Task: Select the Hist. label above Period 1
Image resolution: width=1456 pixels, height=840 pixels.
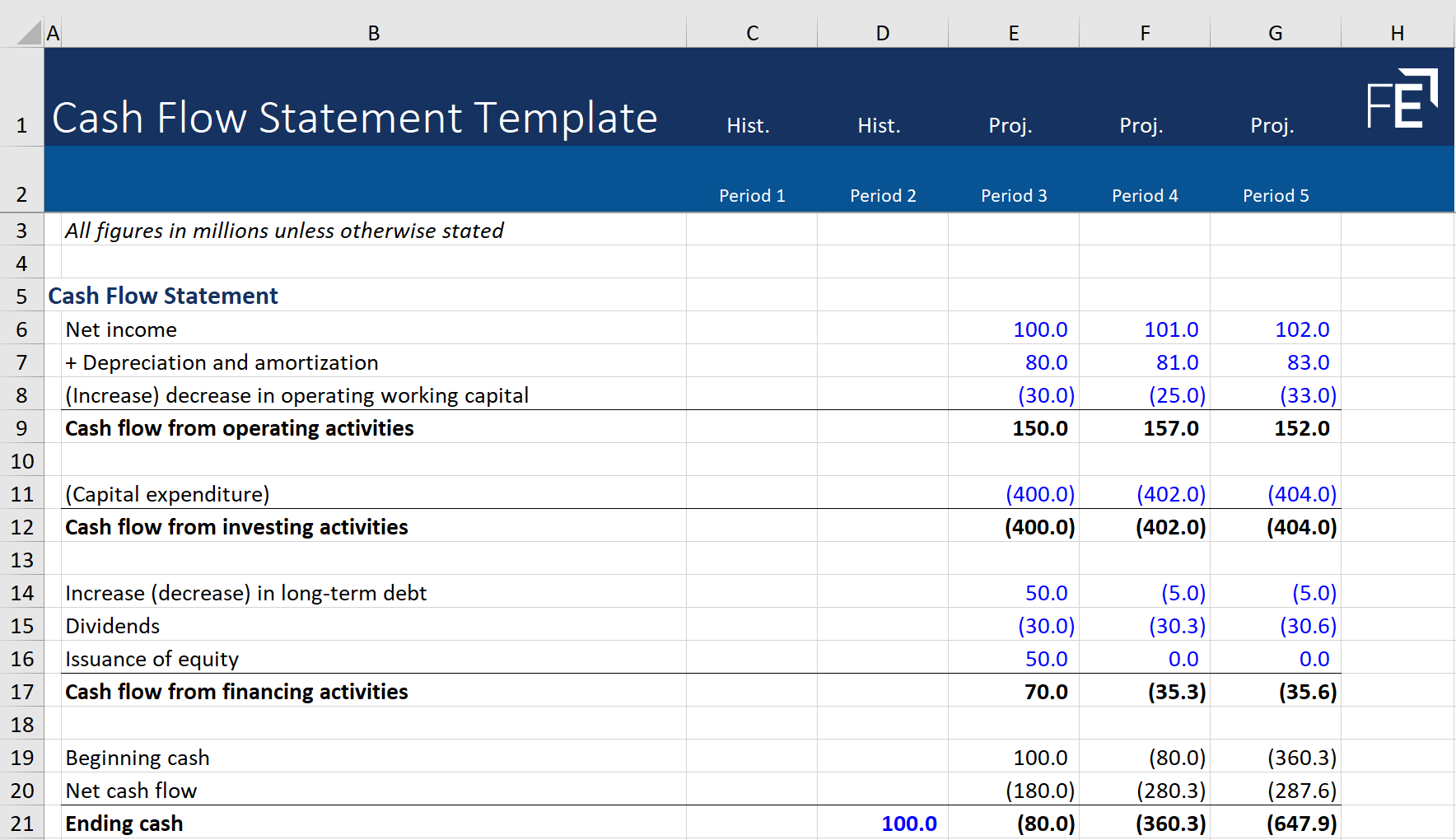Action: [748, 124]
